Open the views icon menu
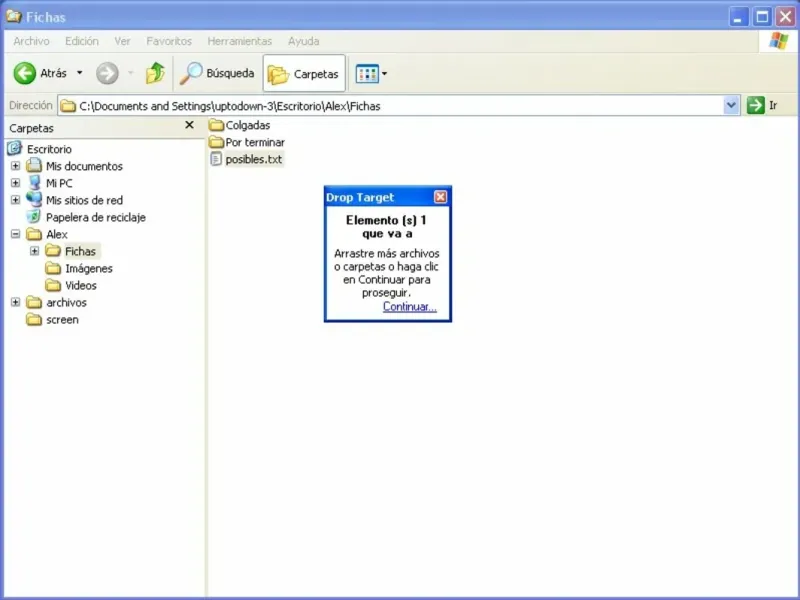800x600 pixels. (x=371, y=74)
